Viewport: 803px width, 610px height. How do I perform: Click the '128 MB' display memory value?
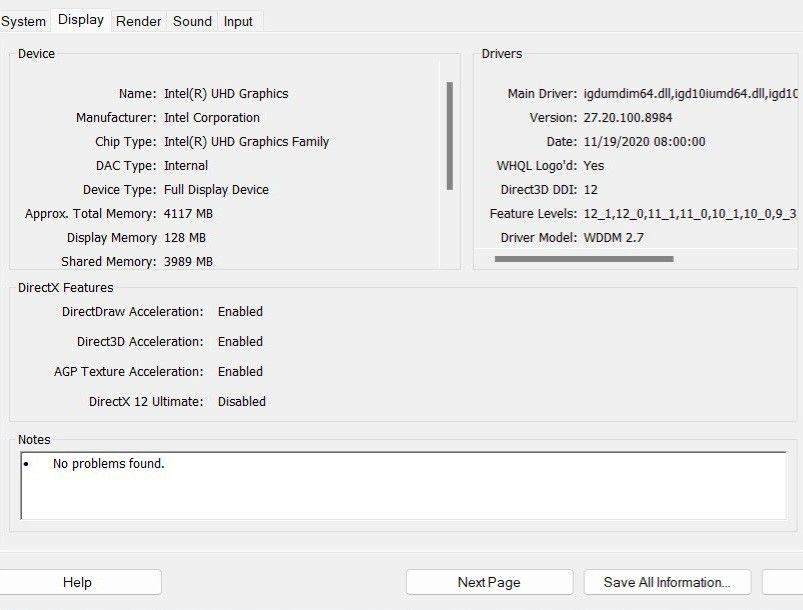pos(184,238)
